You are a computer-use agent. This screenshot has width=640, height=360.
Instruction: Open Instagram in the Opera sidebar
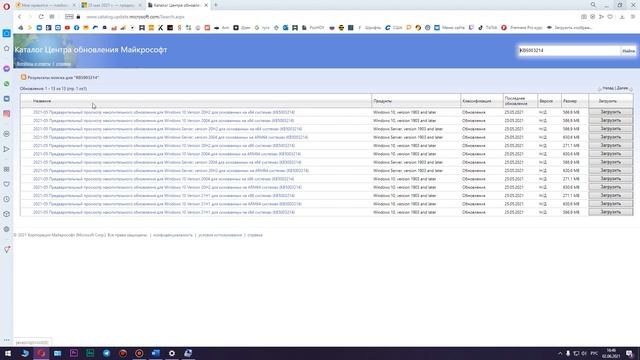(x=7, y=114)
